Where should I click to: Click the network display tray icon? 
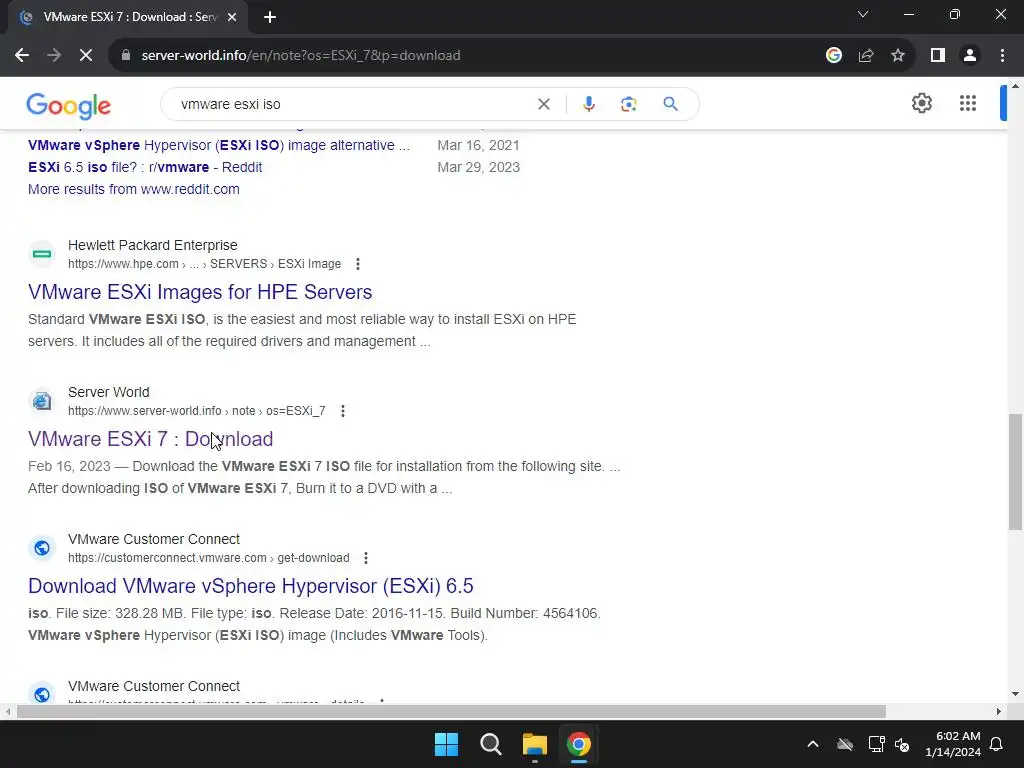(876, 744)
